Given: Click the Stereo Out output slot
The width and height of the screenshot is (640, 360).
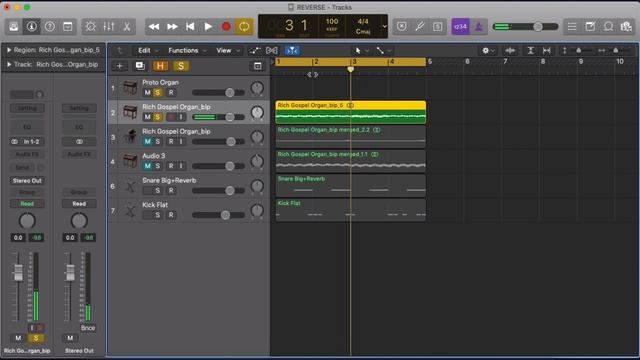Looking at the screenshot, I should tap(27, 180).
